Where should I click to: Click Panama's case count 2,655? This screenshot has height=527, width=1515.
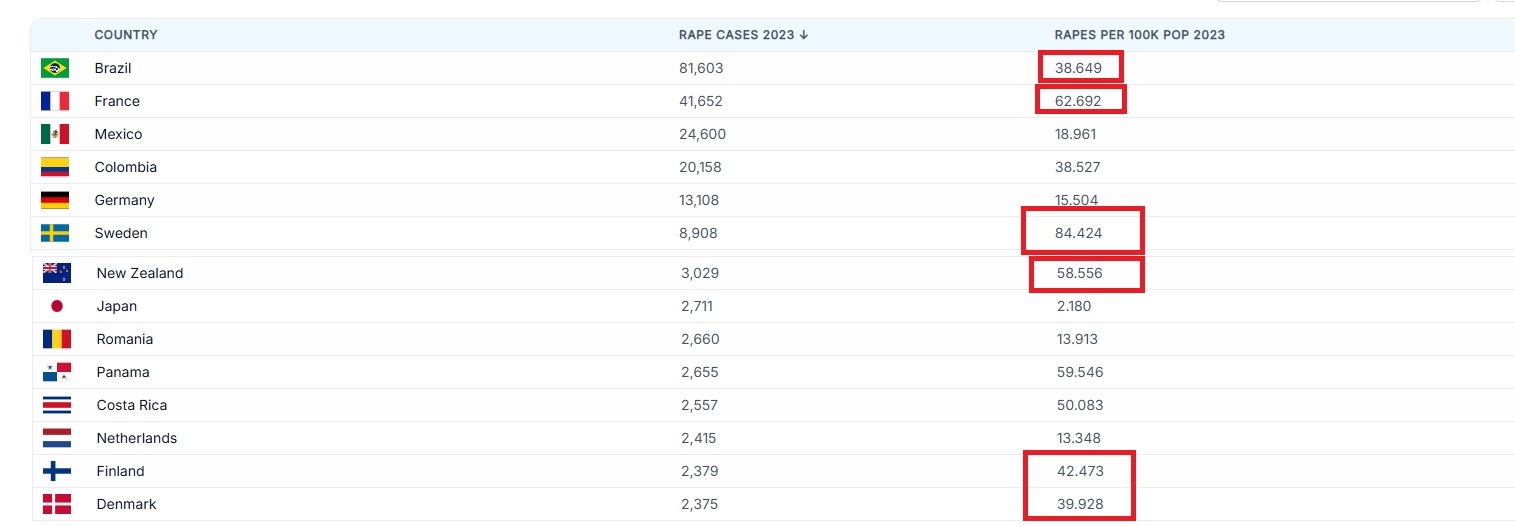[x=699, y=372]
